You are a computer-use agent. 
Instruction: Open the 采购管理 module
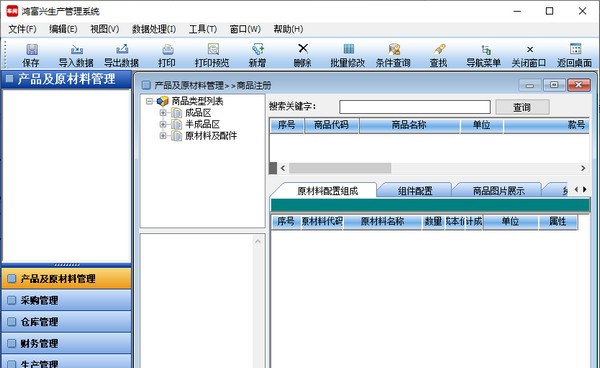click(67, 300)
